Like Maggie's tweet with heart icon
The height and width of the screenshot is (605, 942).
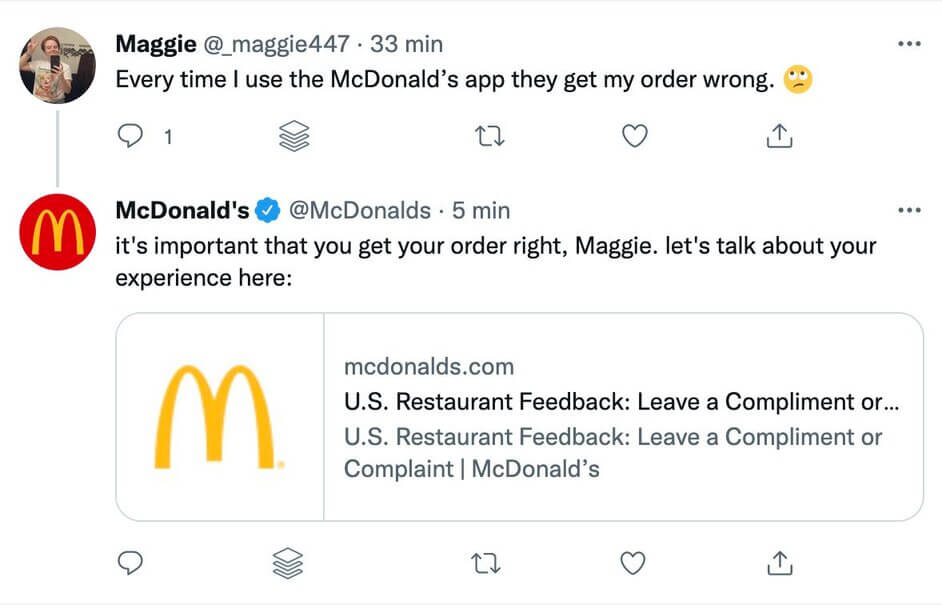(x=634, y=136)
